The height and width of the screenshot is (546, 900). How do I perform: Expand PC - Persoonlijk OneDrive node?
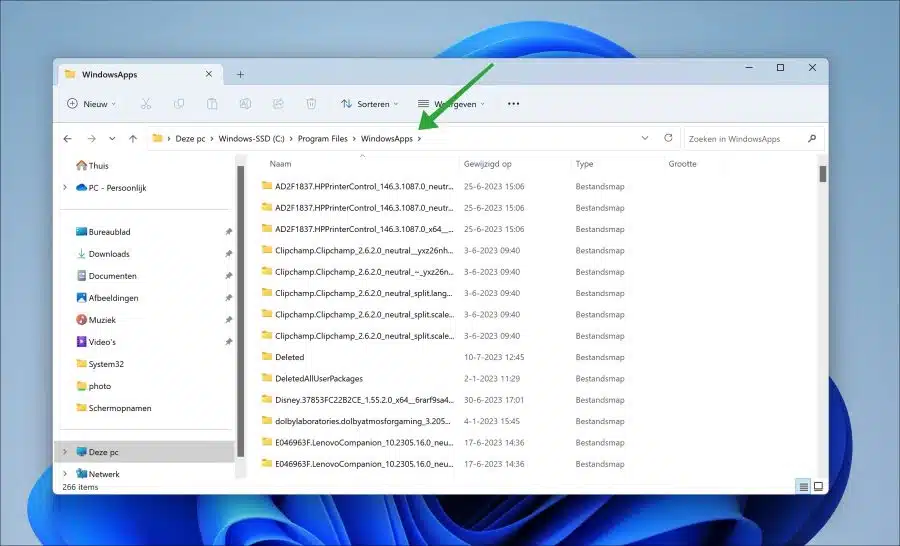point(65,187)
